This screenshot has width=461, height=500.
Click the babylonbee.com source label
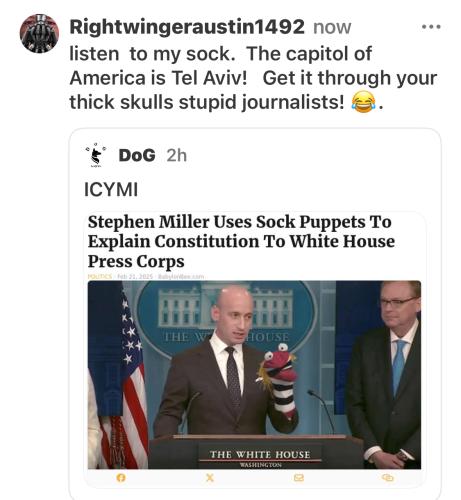(x=181, y=276)
